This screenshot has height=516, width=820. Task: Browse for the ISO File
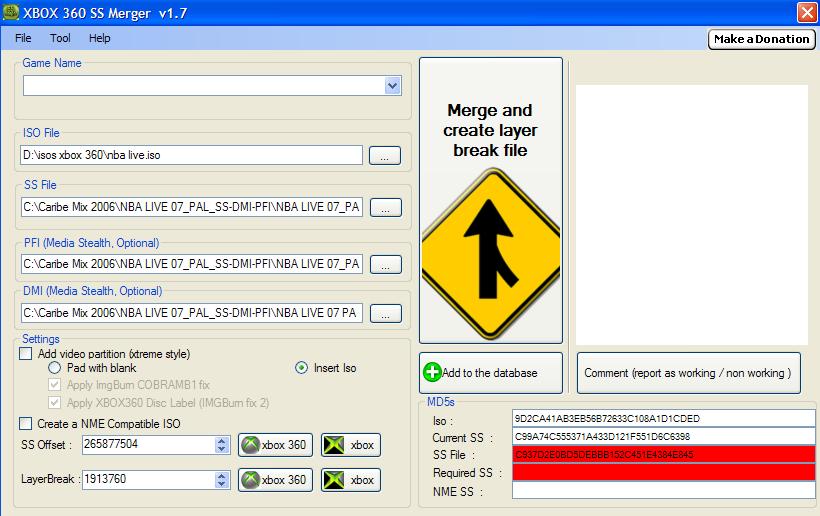pyautogui.click(x=385, y=156)
